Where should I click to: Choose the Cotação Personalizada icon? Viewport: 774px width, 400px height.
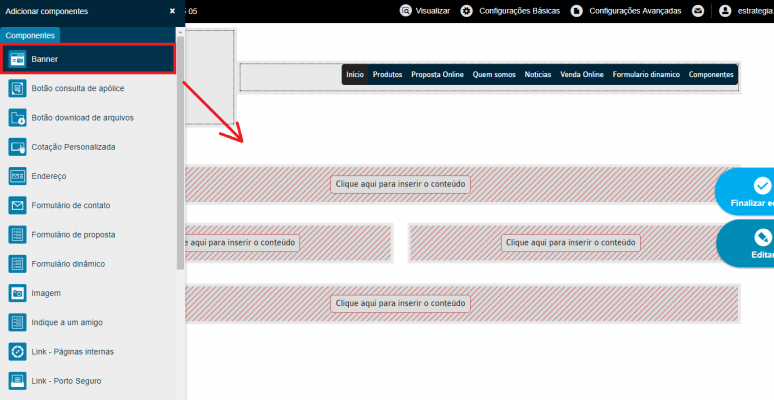point(17,147)
